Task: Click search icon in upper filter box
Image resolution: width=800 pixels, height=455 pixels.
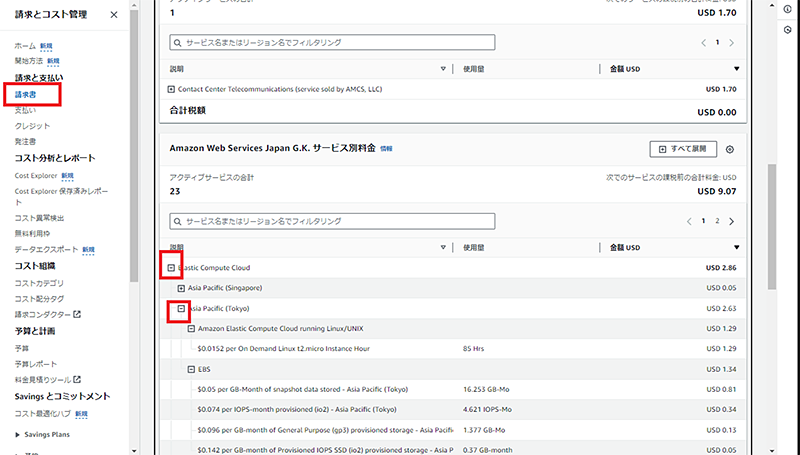Action: [x=178, y=43]
